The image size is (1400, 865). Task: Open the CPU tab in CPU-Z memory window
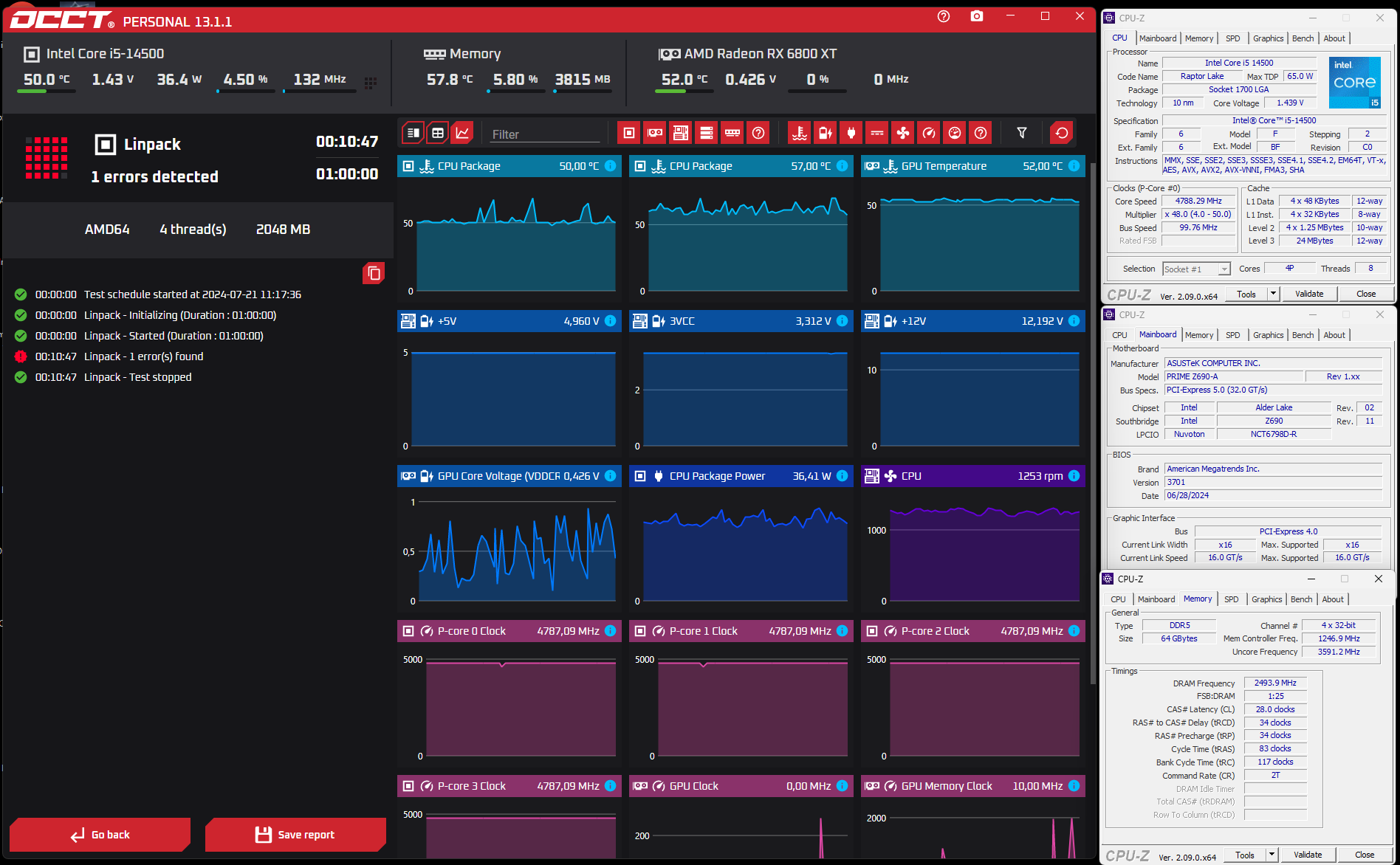coord(1118,599)
